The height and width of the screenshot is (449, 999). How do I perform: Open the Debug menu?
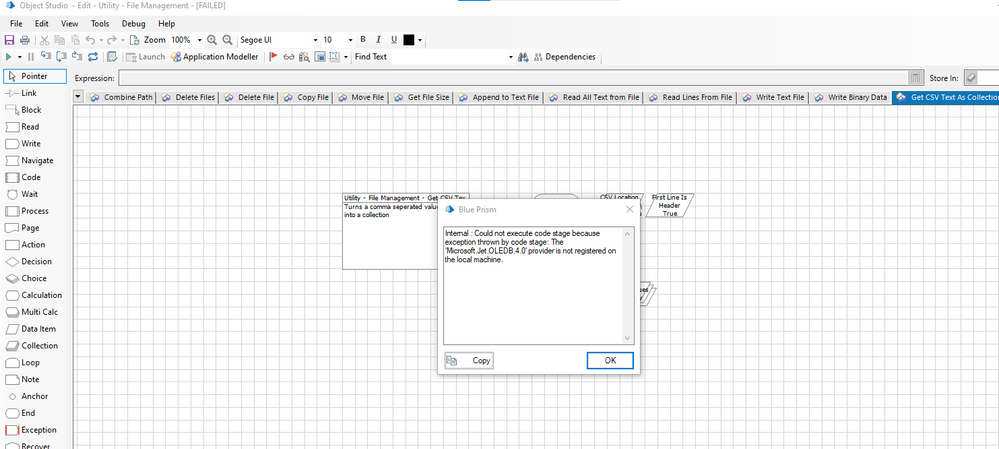pyautogui.click(x=133, y=23)
